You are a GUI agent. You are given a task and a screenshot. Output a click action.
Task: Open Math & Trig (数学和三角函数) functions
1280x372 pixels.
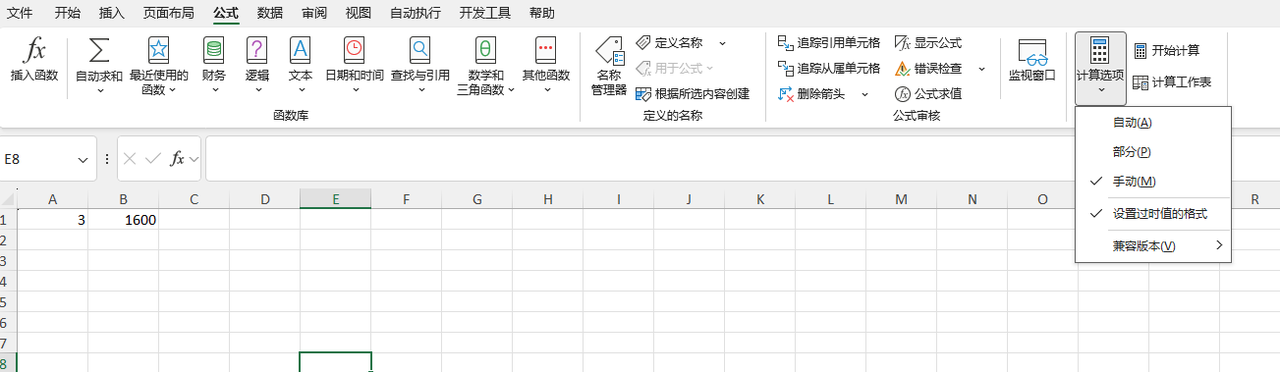[485, 66]
